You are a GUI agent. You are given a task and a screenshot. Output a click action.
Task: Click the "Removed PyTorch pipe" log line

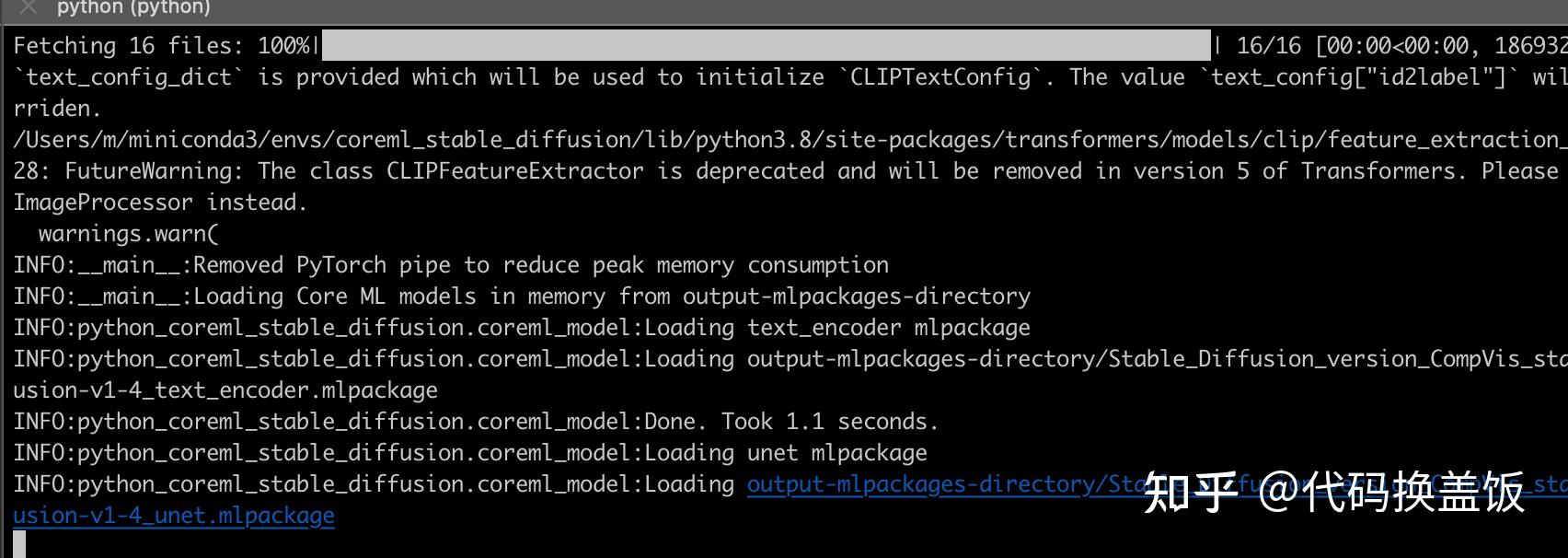[x=541, y=265]
